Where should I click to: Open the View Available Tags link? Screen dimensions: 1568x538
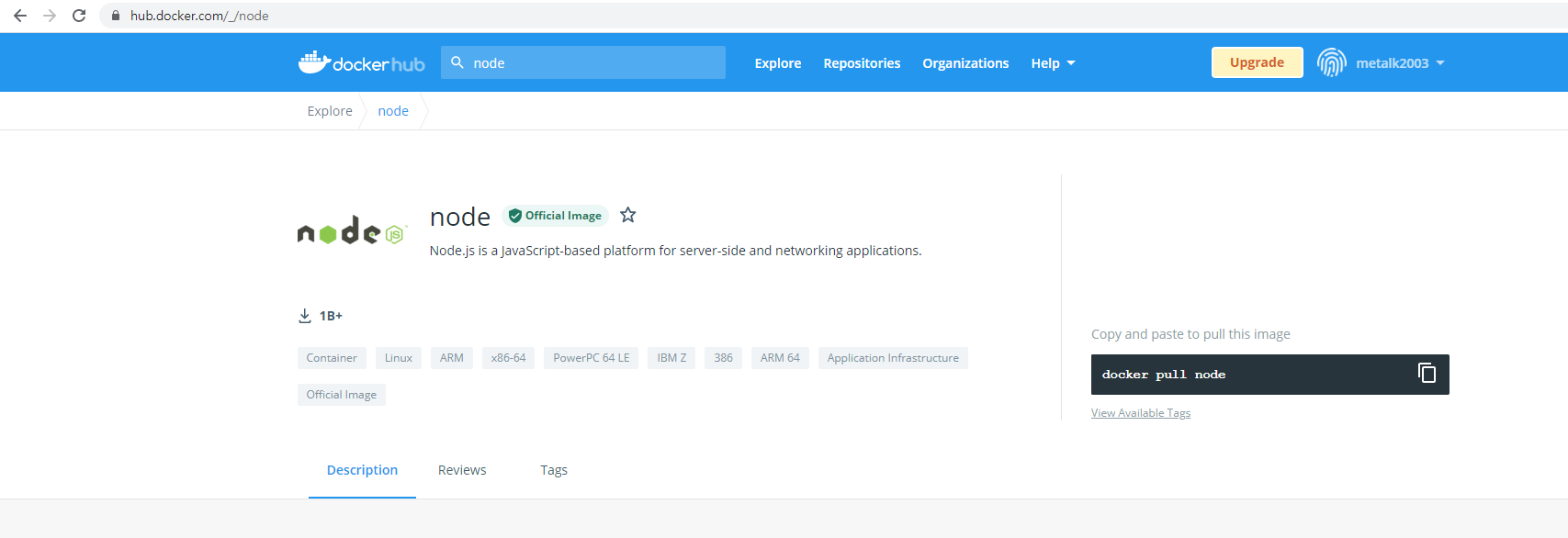coord(1141,413)
